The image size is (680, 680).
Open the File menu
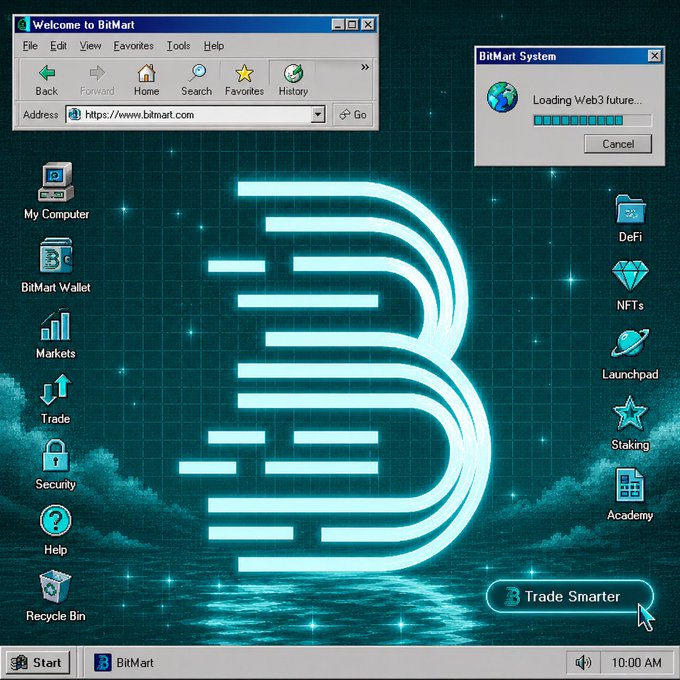tap(30, 46)
